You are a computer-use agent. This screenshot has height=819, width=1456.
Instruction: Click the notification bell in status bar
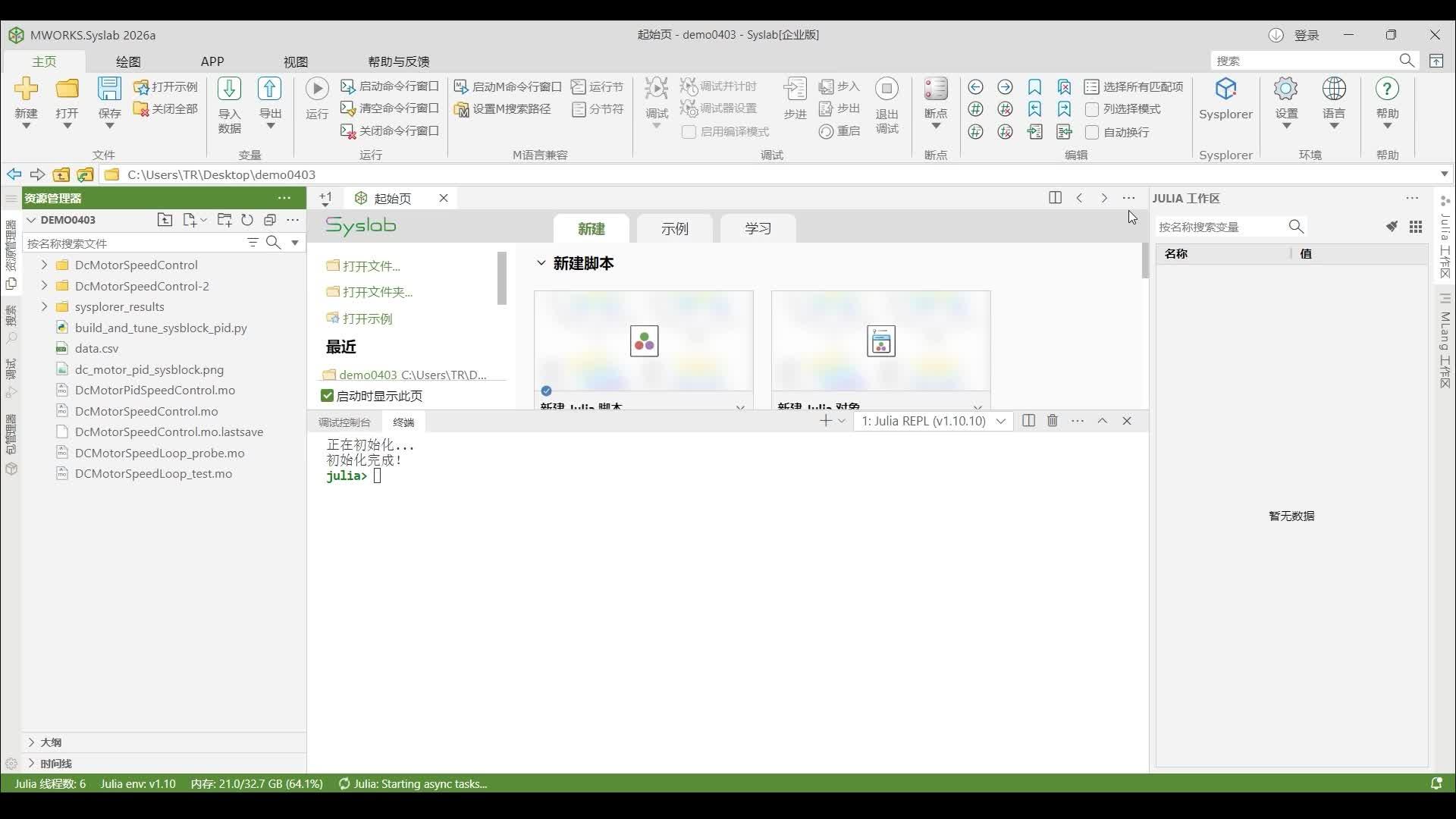pyautogui.click(x=1436, y=783)
